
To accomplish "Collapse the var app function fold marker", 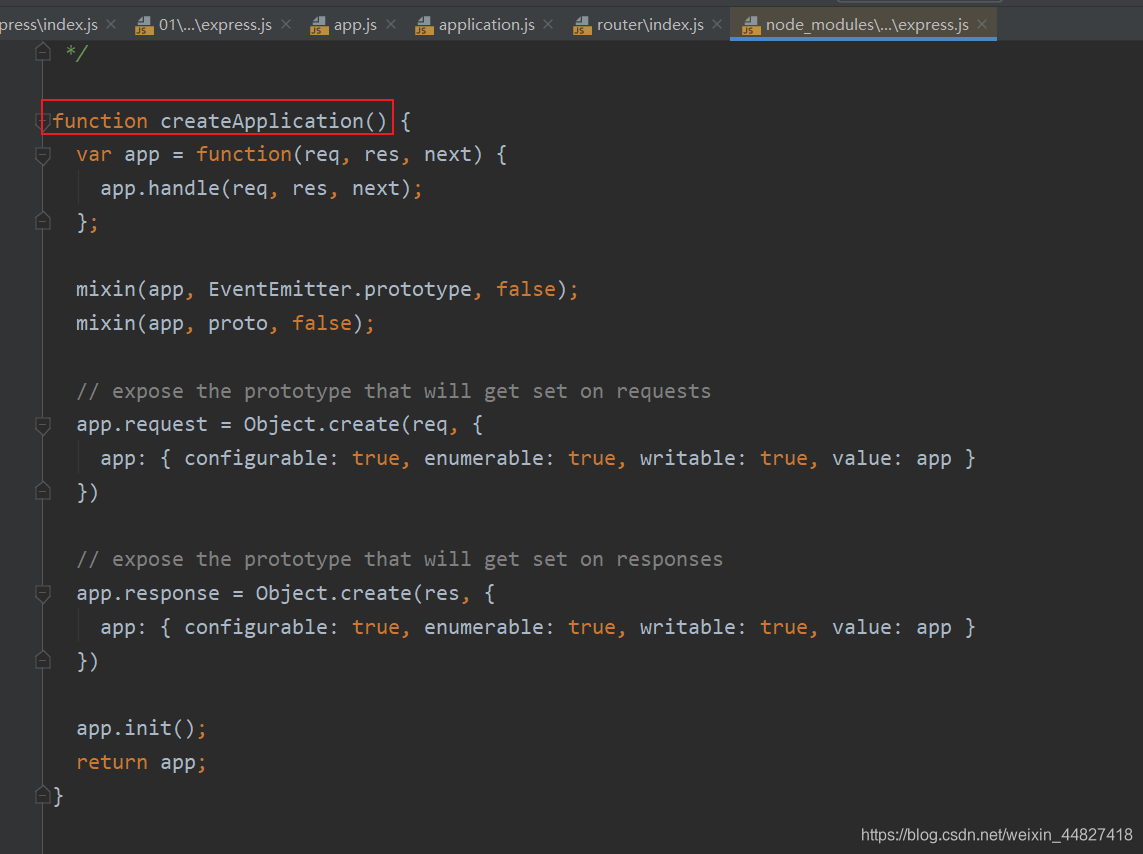I will pyautogui.click(x=43, y=154).
